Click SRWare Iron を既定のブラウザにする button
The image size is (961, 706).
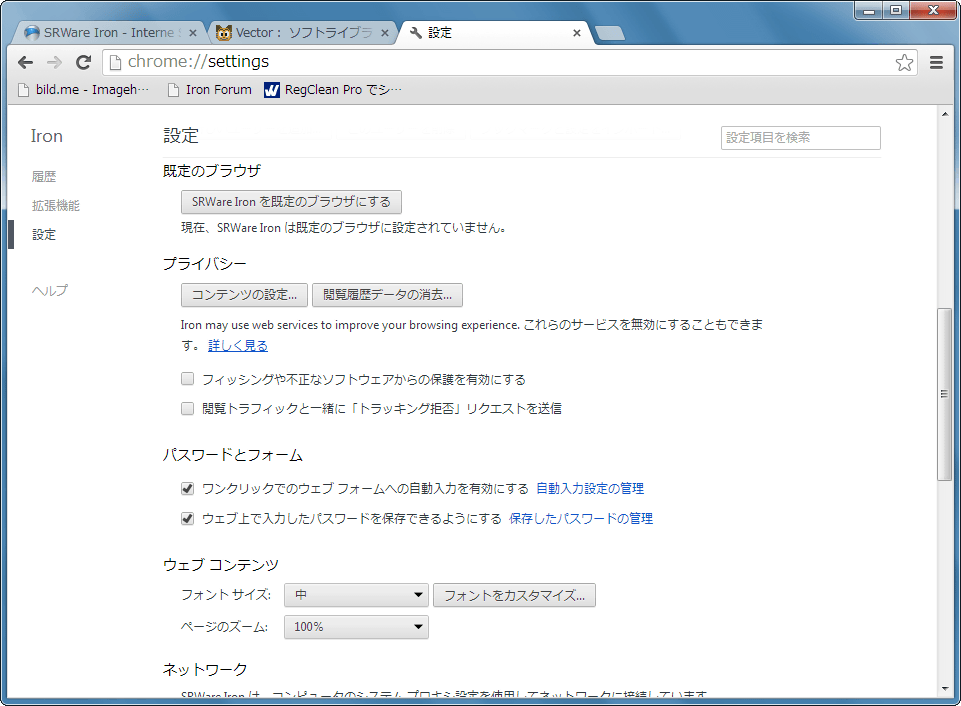tap(291, 202)
